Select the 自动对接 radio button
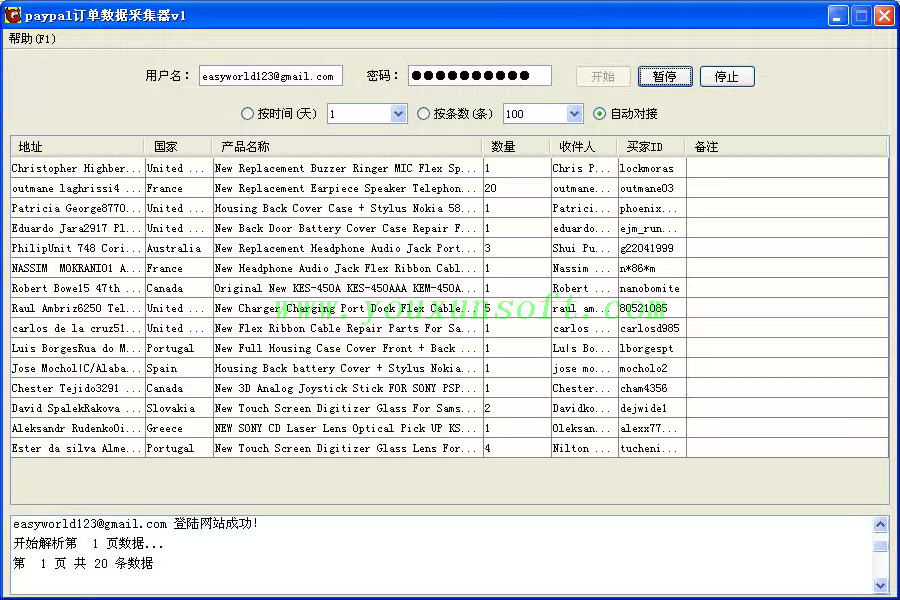The image size is (900, 600). click(x=599, y=114)
